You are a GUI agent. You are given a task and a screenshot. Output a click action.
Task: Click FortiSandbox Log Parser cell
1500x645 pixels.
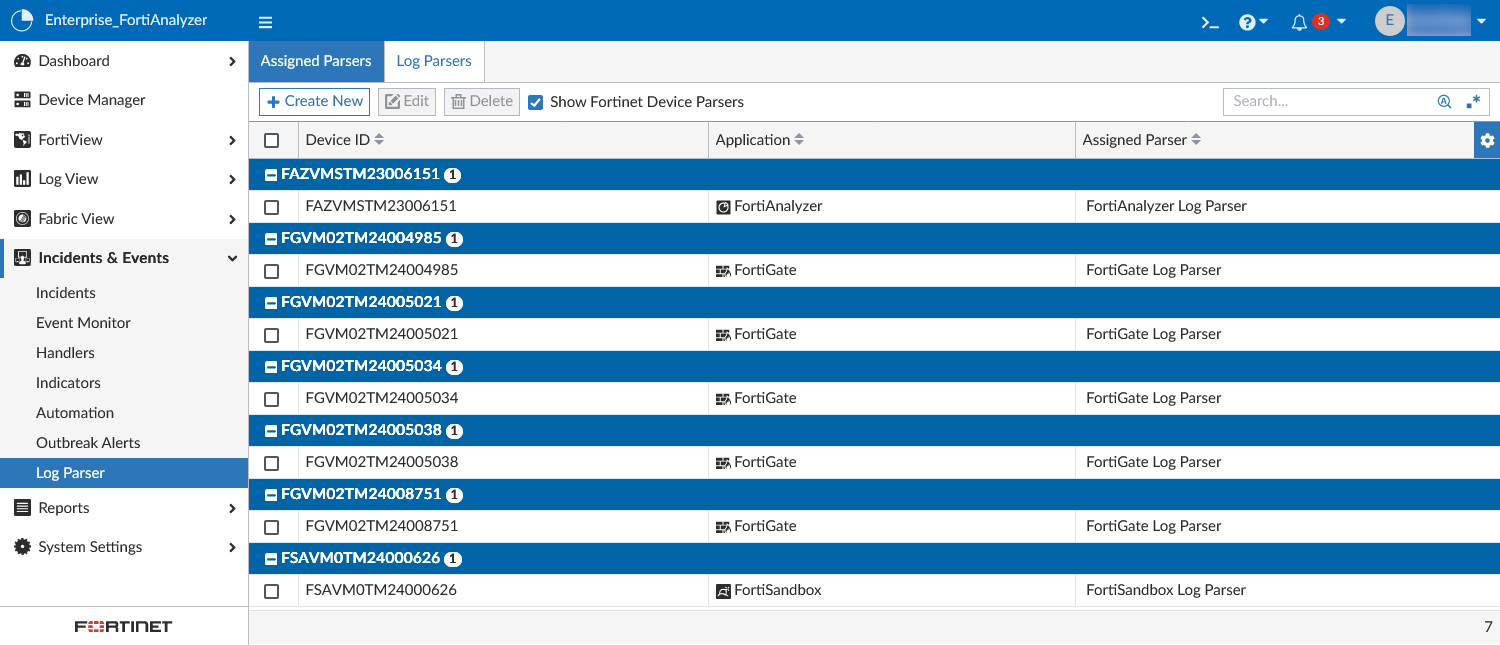[1166, 590]
